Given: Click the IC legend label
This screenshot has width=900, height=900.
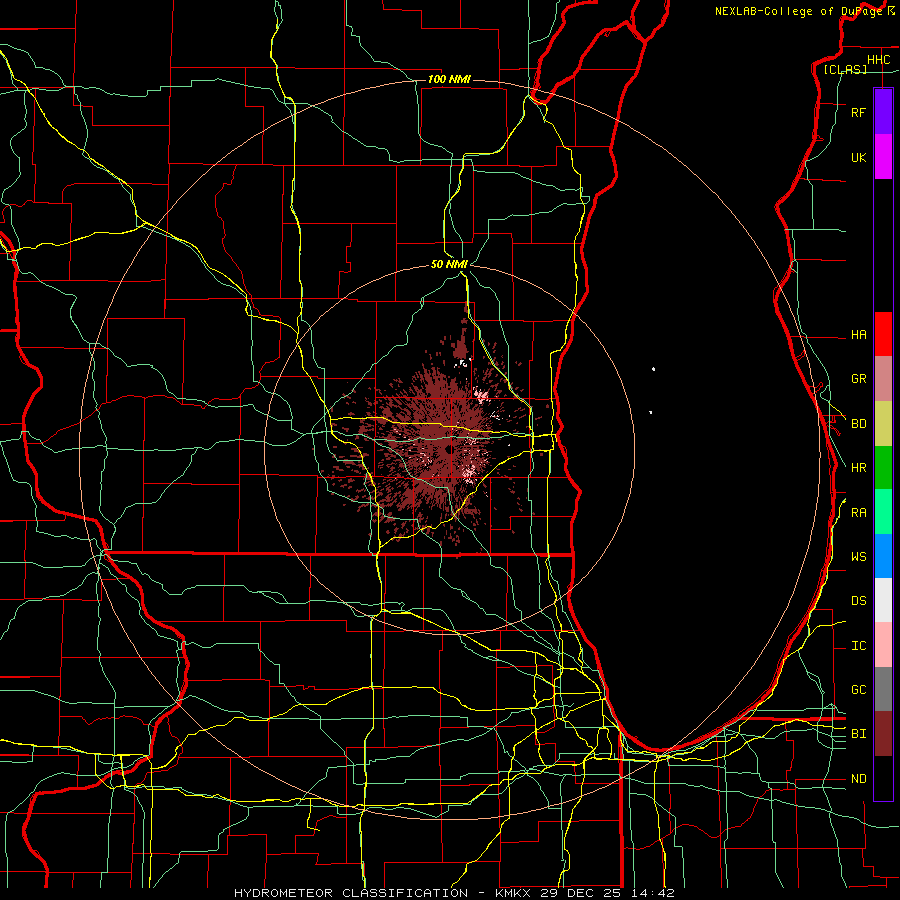Looking at the screenshot, I should click(859, 646).
